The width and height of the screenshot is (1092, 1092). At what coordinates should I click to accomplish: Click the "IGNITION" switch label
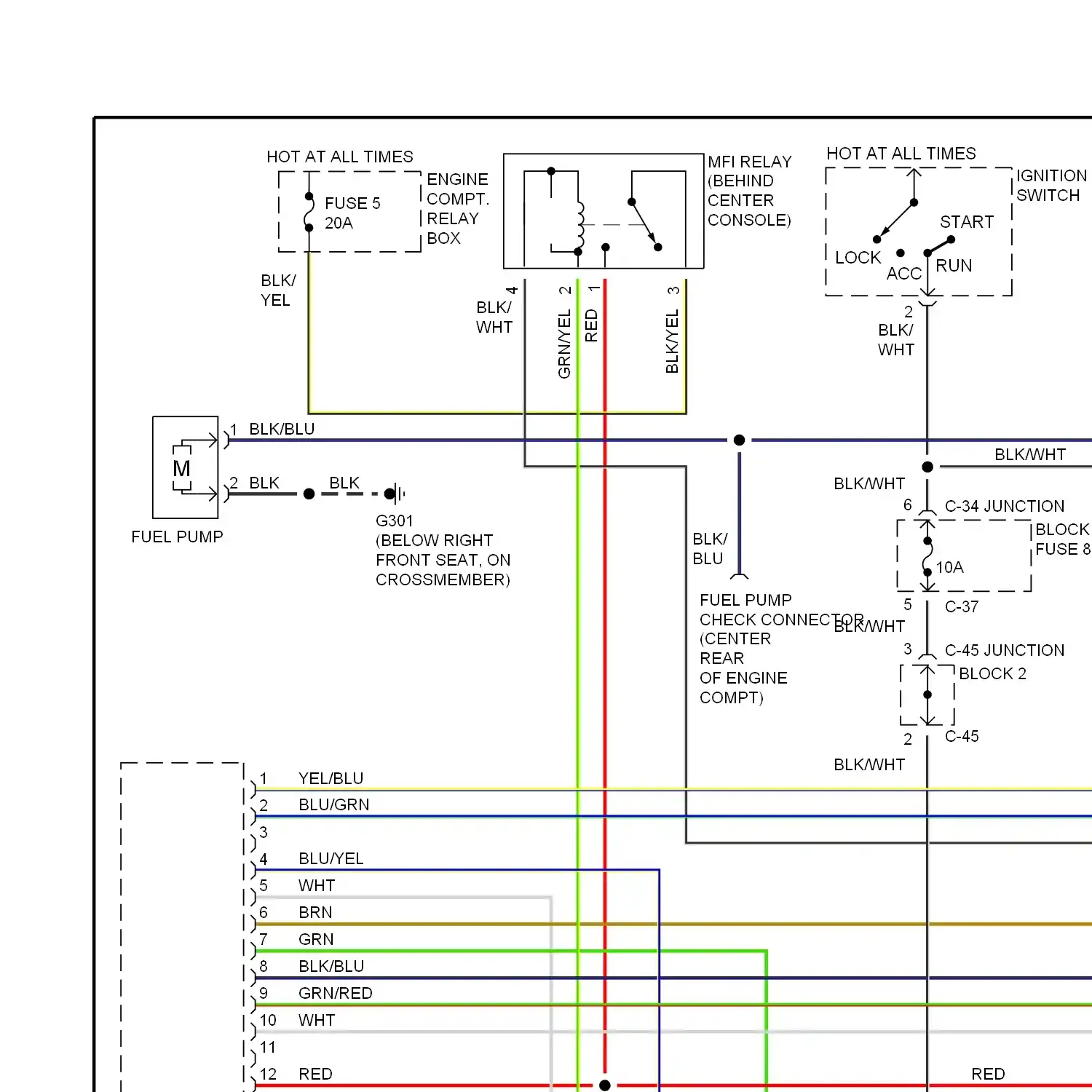point(1051,176)
